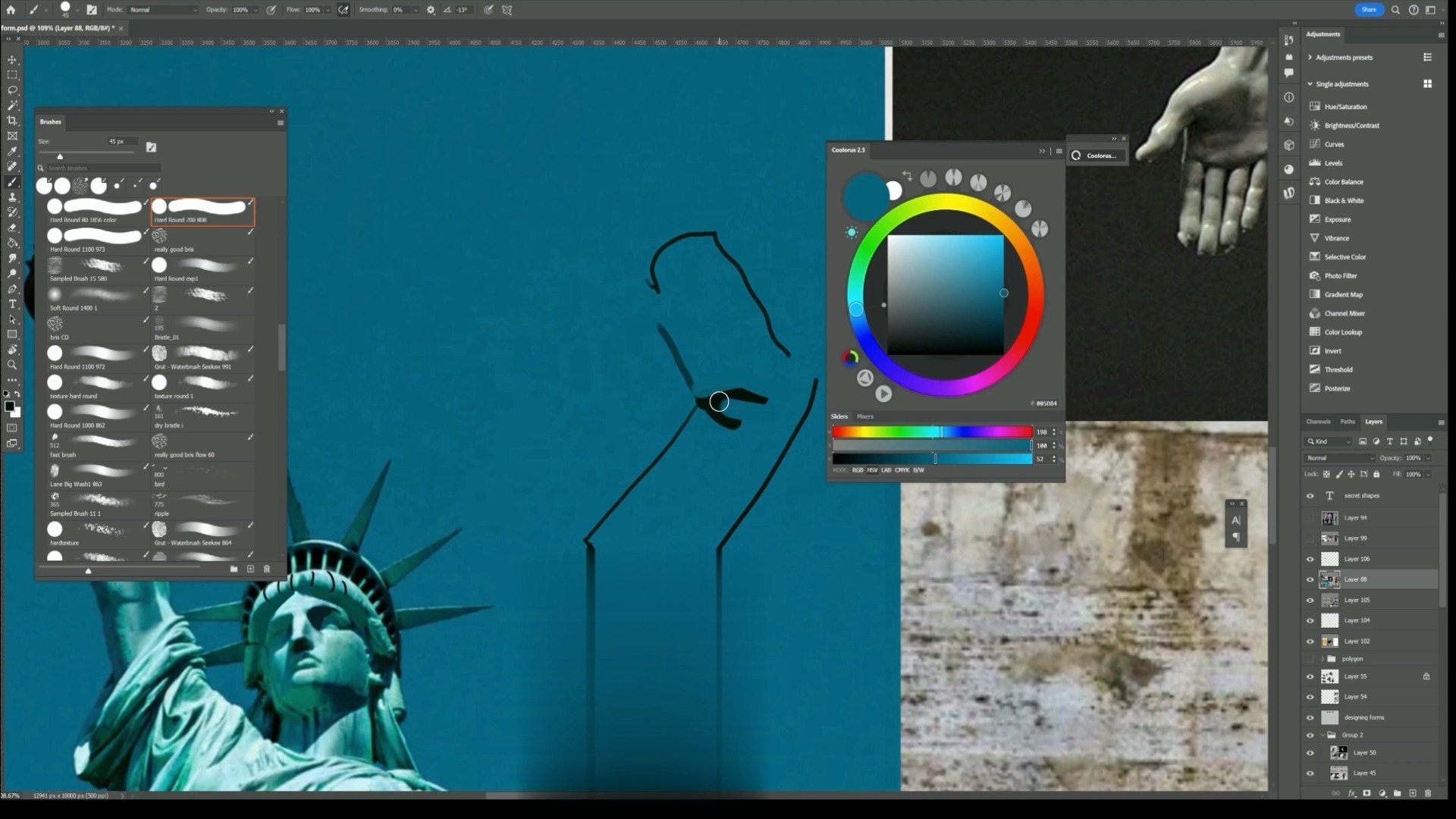1456x819 pixels.
Task: Switch to the Channels tab
Action: coord(1318,422)
